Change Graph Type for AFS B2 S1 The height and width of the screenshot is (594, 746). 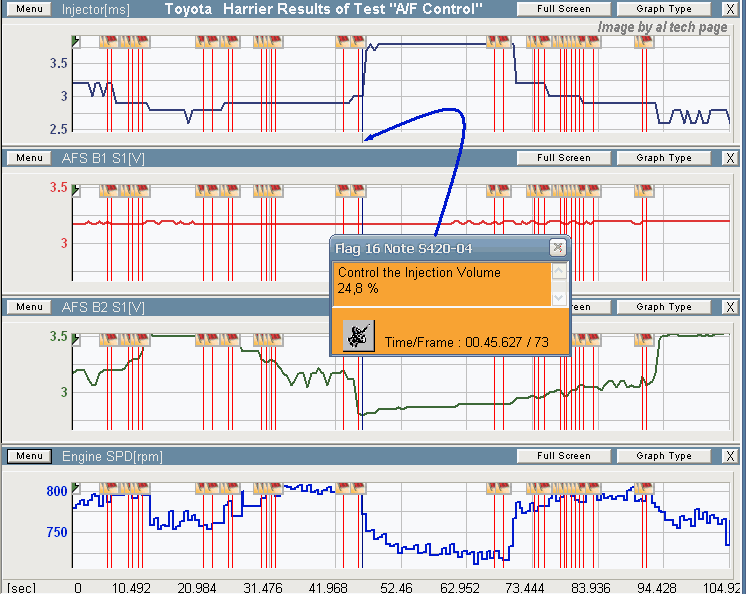[664, 307]
